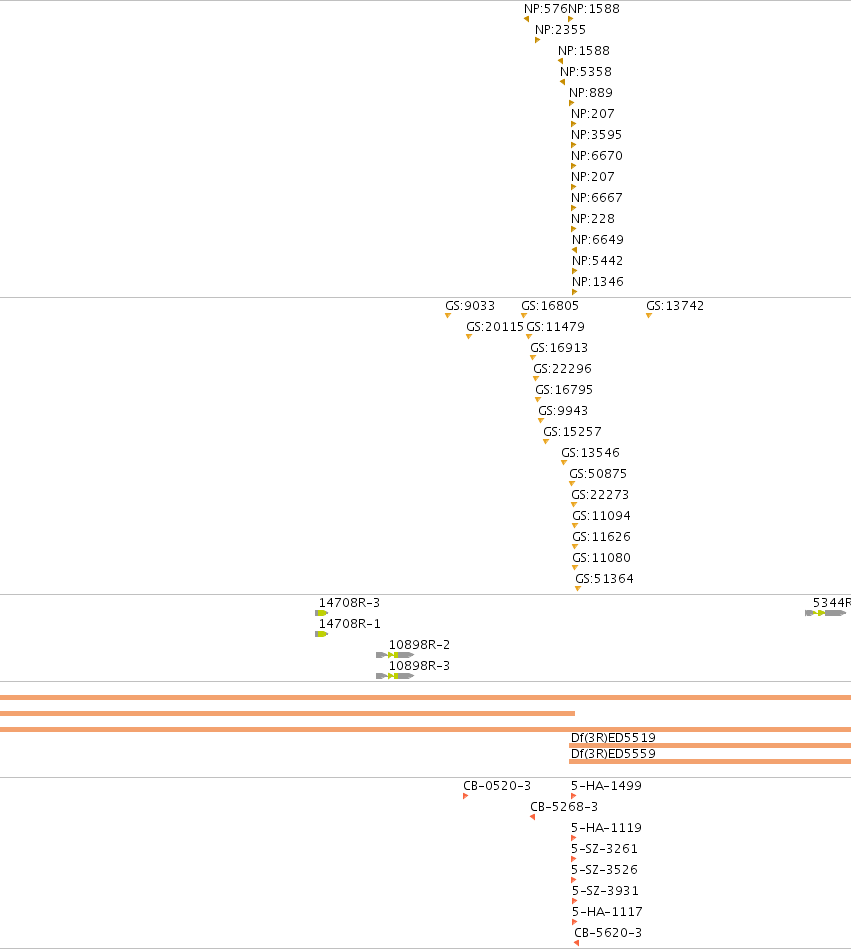Click the GS:11626 label
This screenshot has height=949, width=851.
[x=601, y=536]
